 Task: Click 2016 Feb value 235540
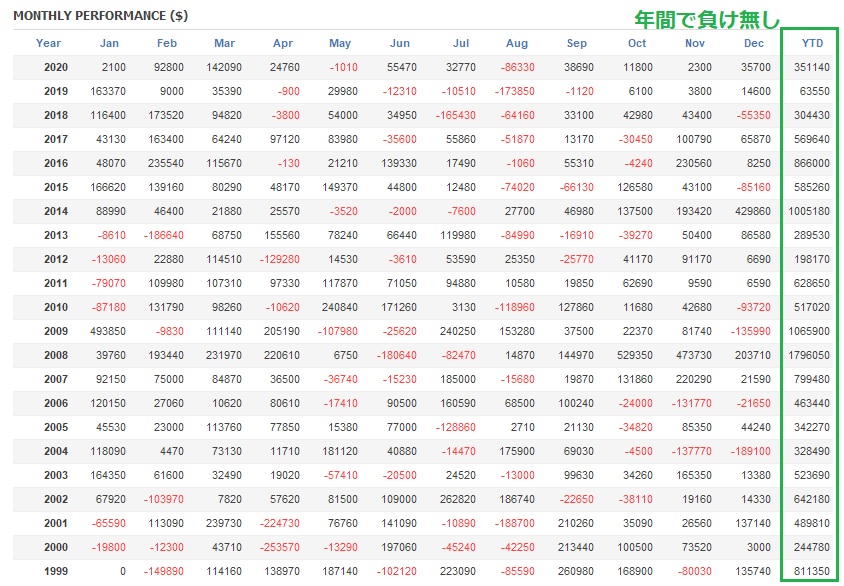166,163
